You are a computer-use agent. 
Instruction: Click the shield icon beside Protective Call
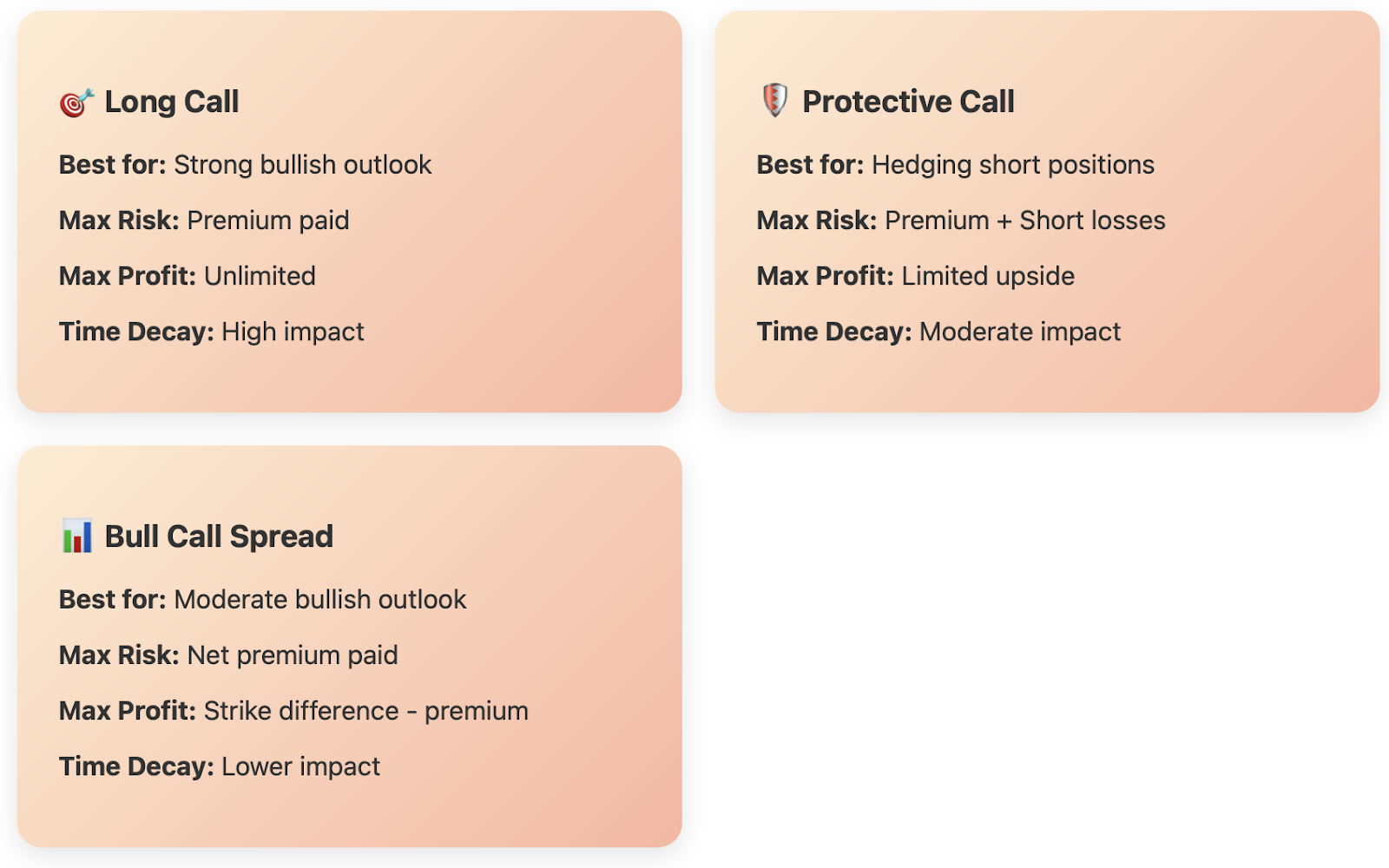coord(774,101)
